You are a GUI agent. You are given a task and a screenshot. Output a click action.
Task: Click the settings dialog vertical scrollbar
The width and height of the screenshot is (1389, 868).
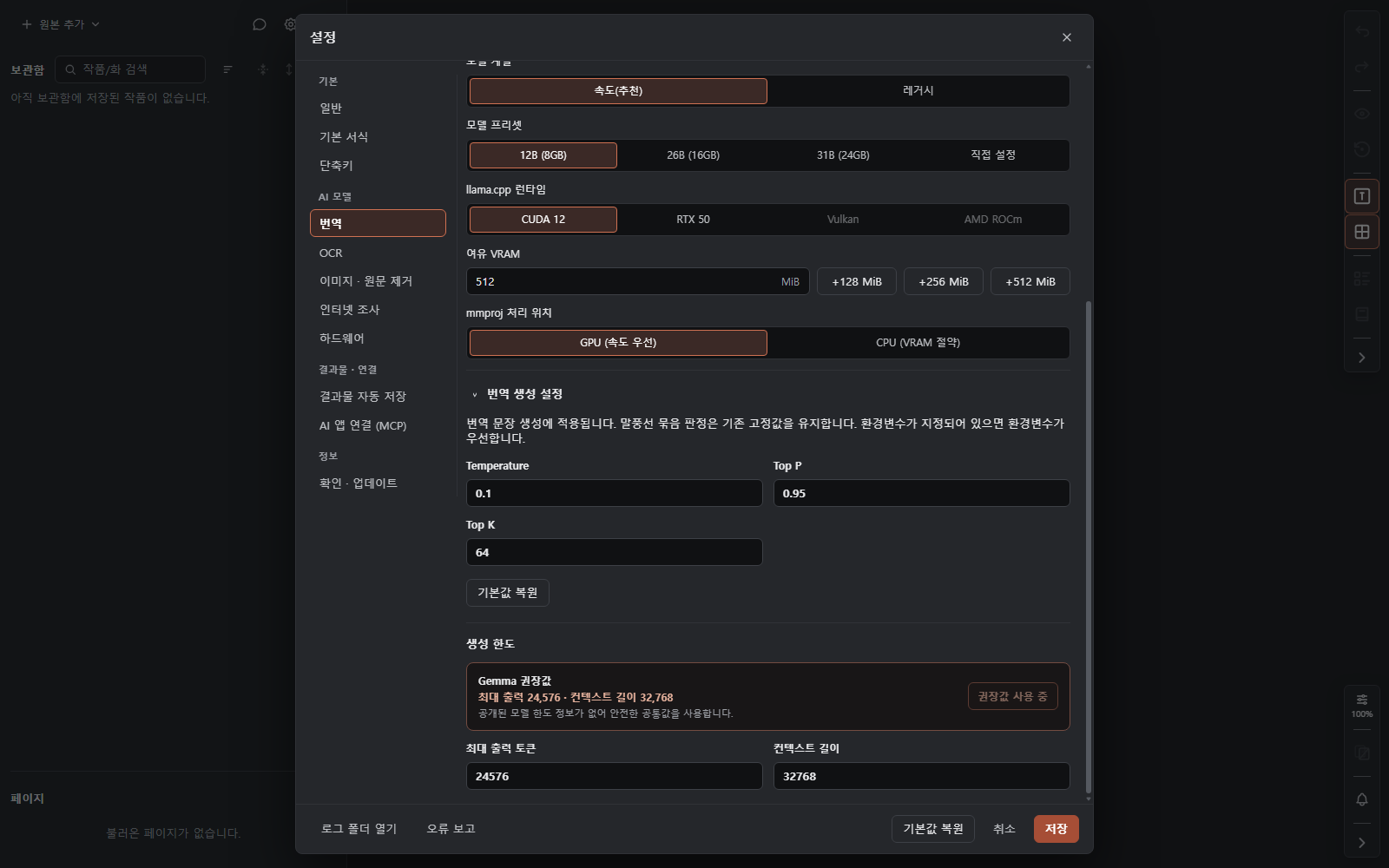pyautogui.click(x=1089, y=547)
